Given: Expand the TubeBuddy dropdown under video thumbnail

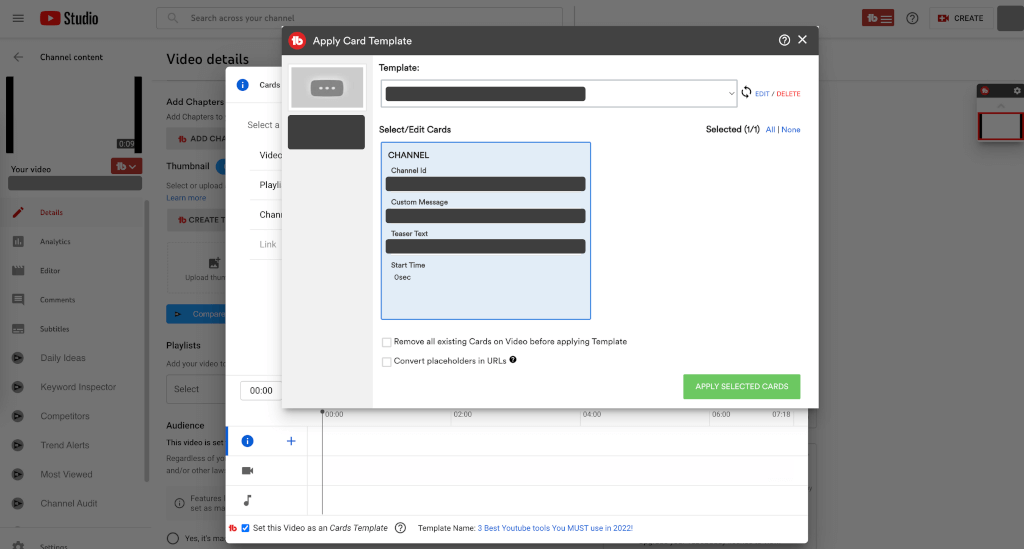Looking at the screenshot, I should point(125,166).
